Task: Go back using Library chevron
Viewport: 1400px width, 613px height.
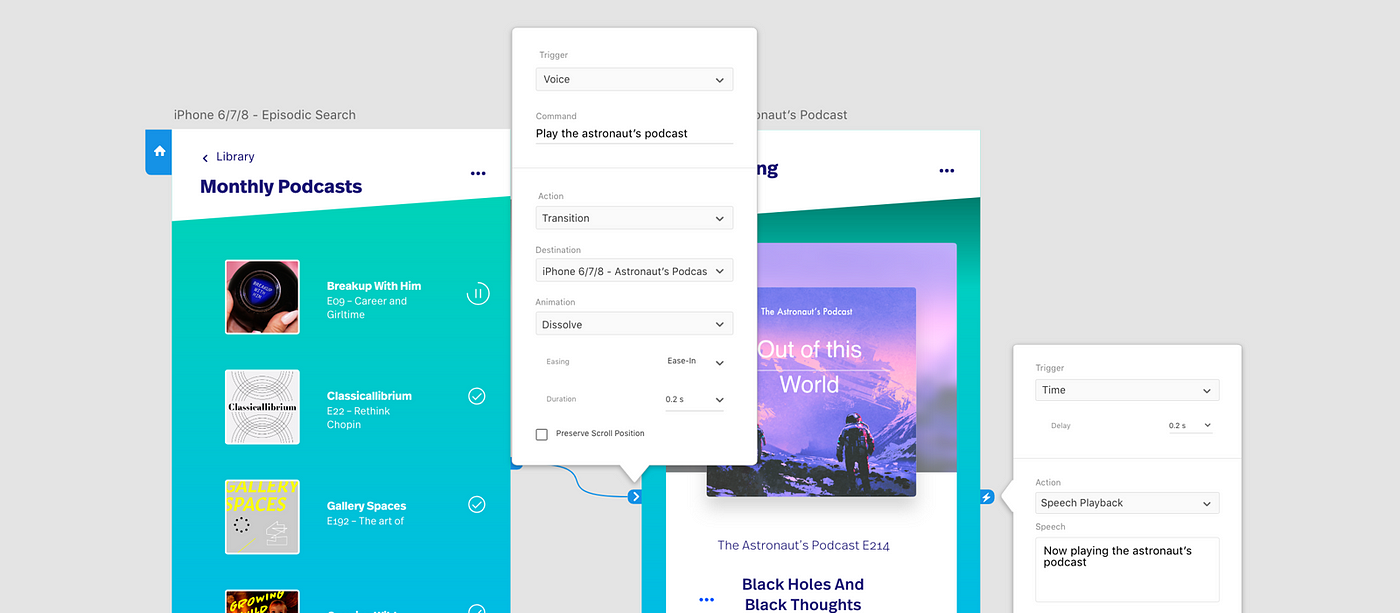Action: tap(205, 158)
